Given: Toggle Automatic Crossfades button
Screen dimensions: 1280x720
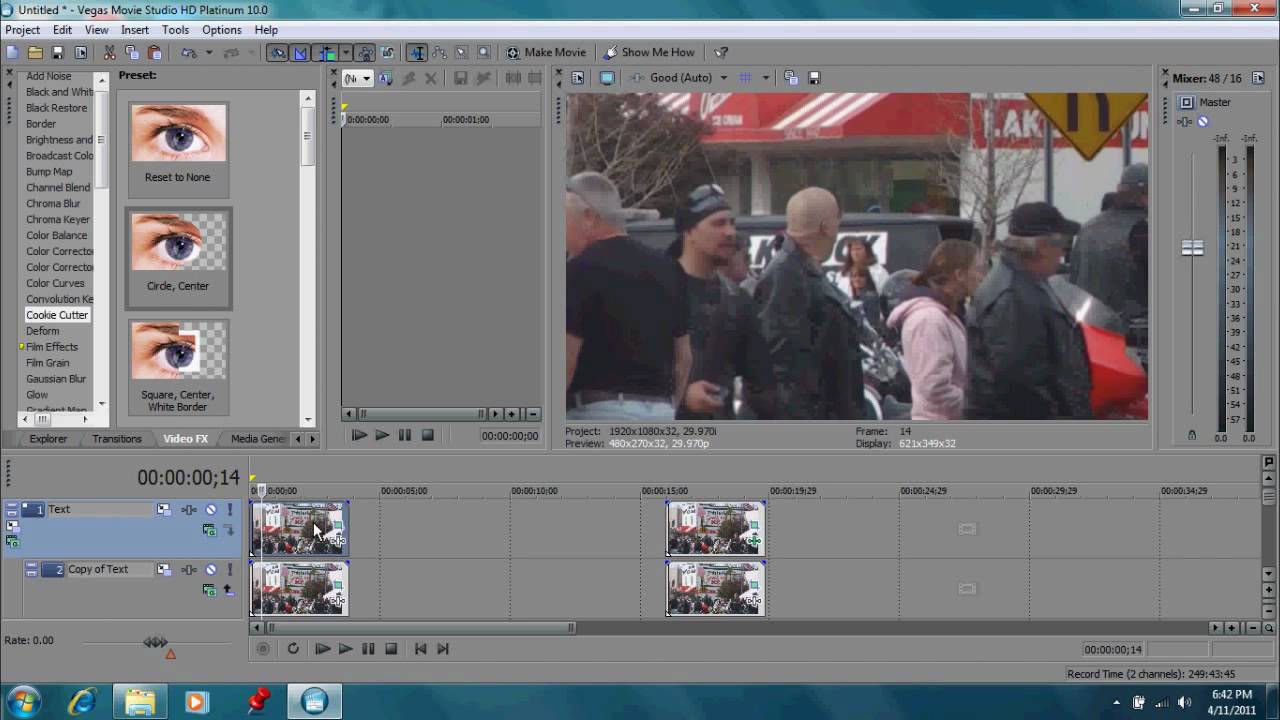Looking at the screenshot, I should [301, 52].
